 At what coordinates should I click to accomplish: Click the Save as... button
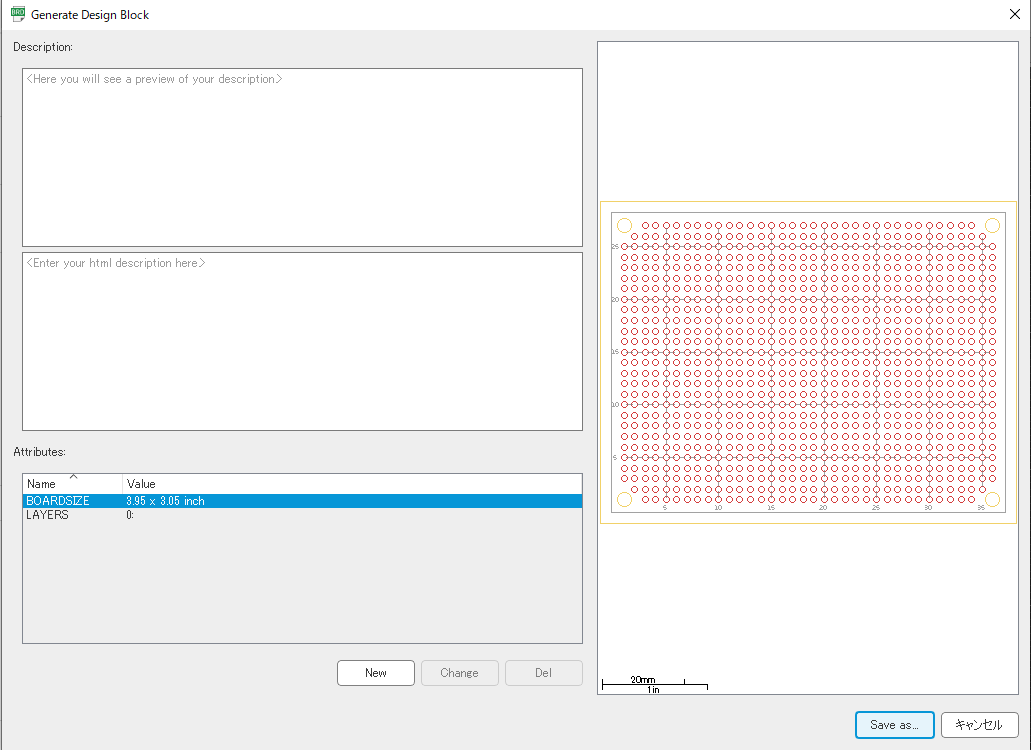pyautogui.click(x=894, y=724)
